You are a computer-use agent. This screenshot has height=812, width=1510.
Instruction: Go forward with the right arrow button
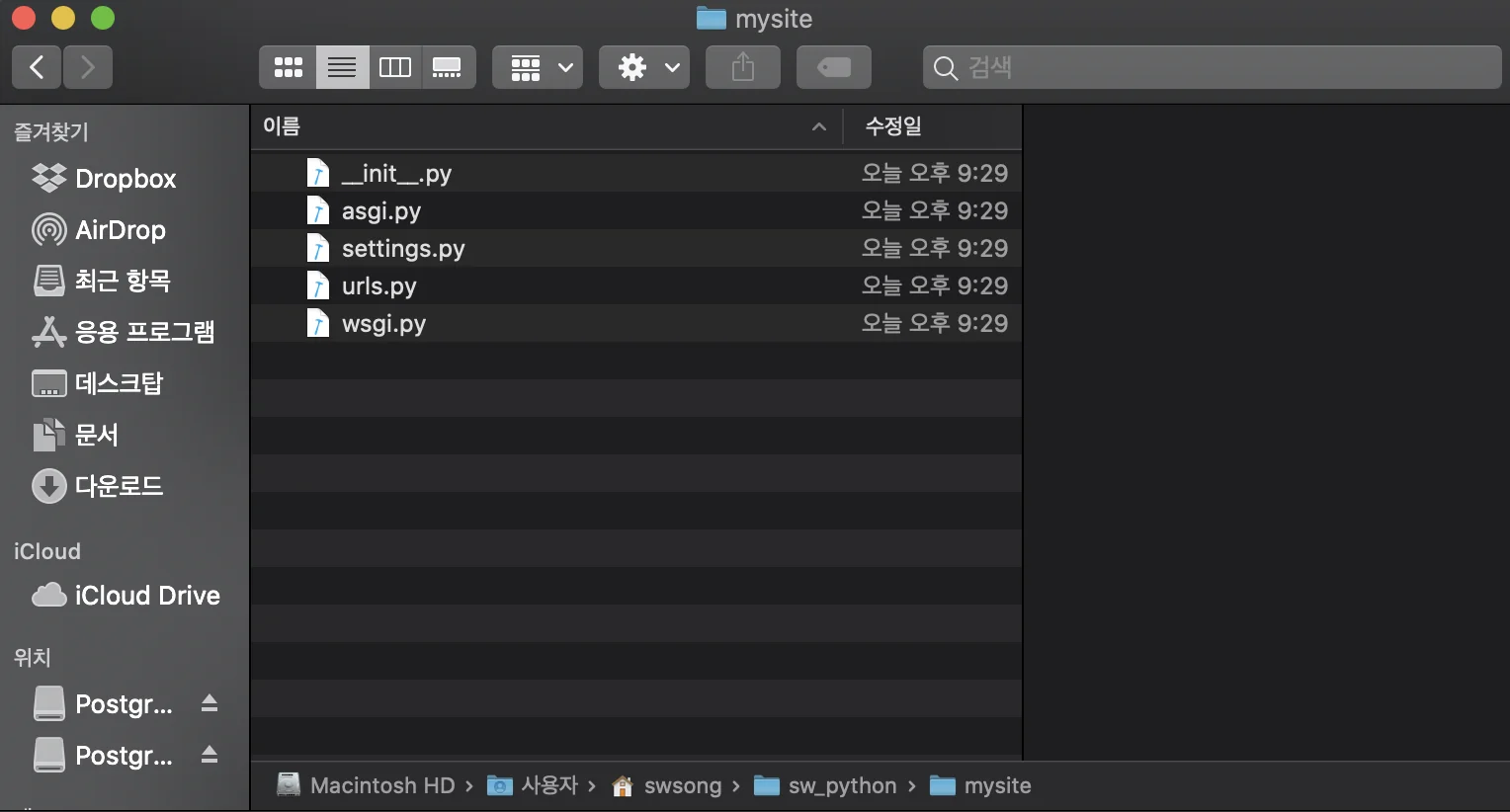[x=88, y=67]
